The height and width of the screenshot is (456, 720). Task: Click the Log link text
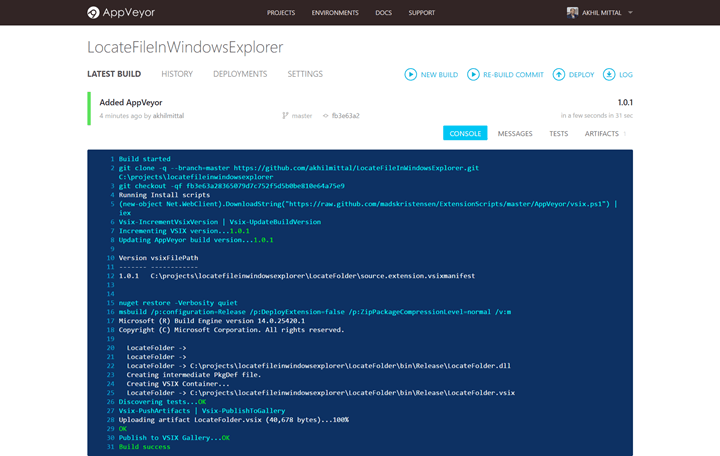click(x=626, y=75)
